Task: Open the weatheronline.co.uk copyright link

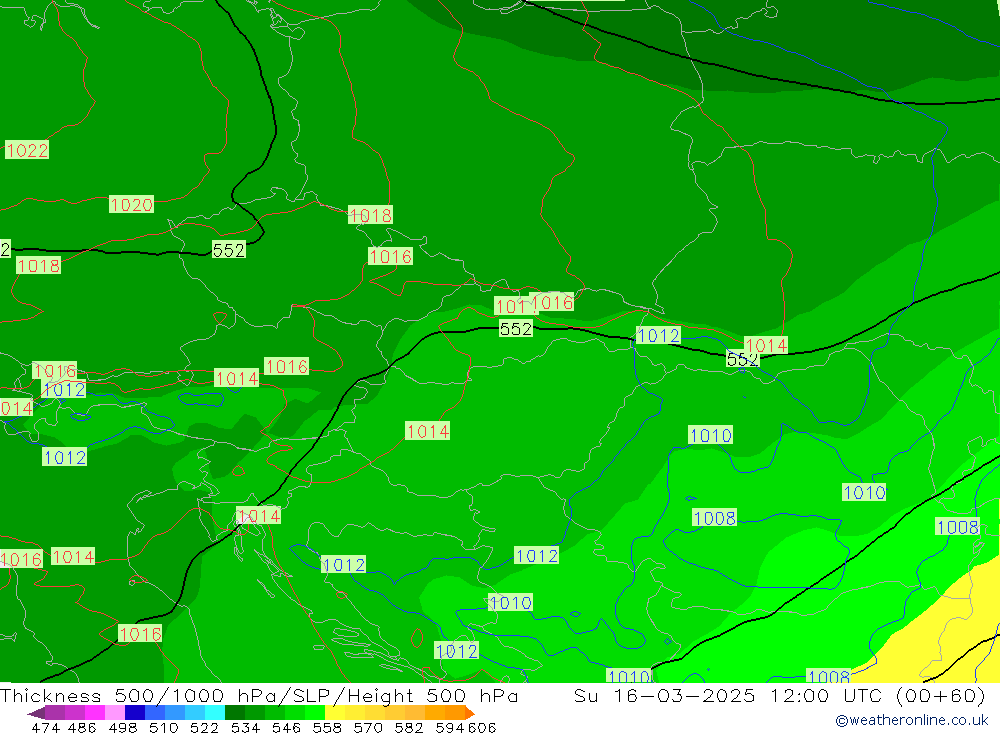Action: (x=912, y=720)
